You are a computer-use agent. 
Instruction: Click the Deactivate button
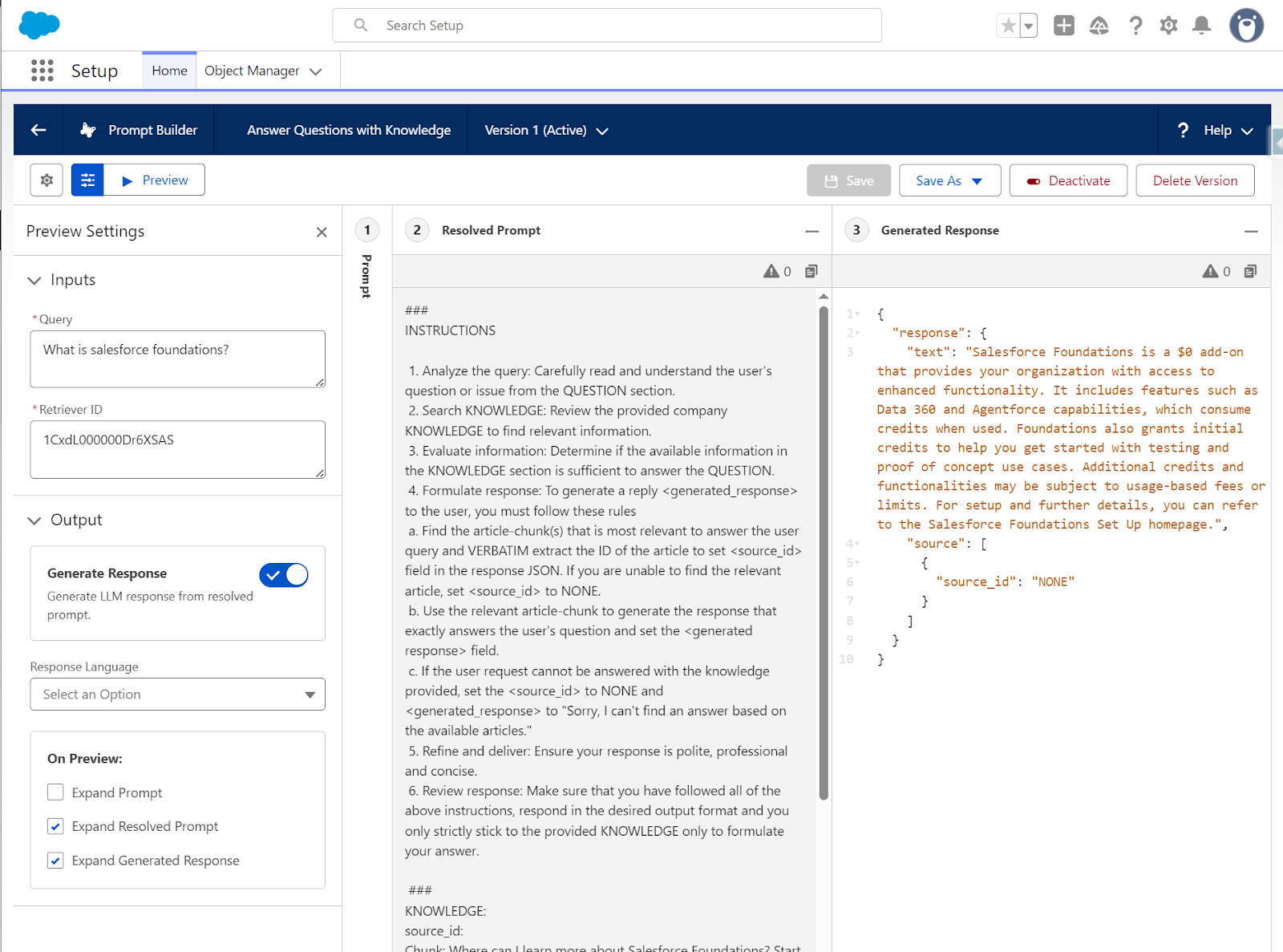[1068, 180]
